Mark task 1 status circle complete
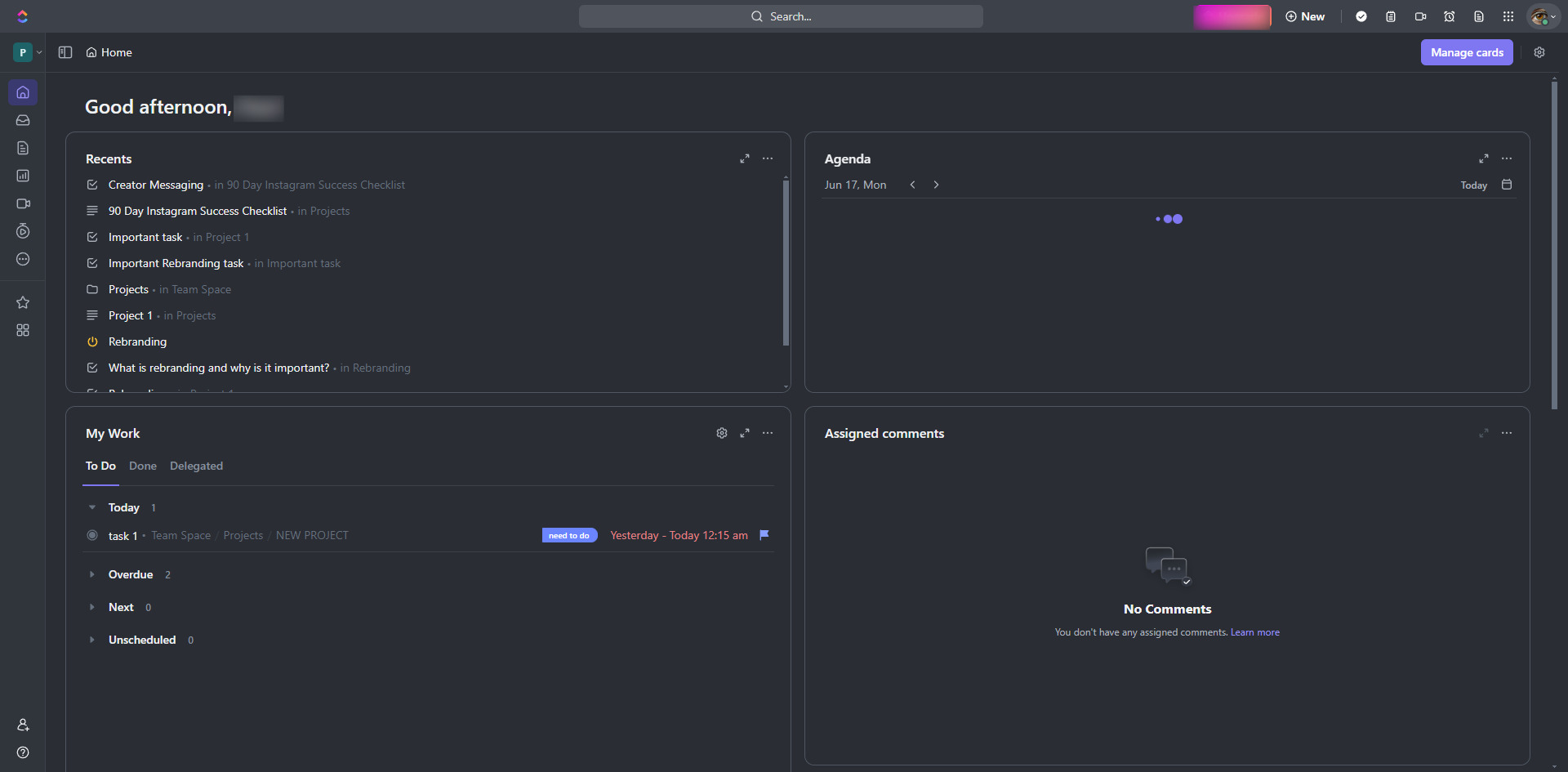The image size is (1568, 772). (92, 535)
